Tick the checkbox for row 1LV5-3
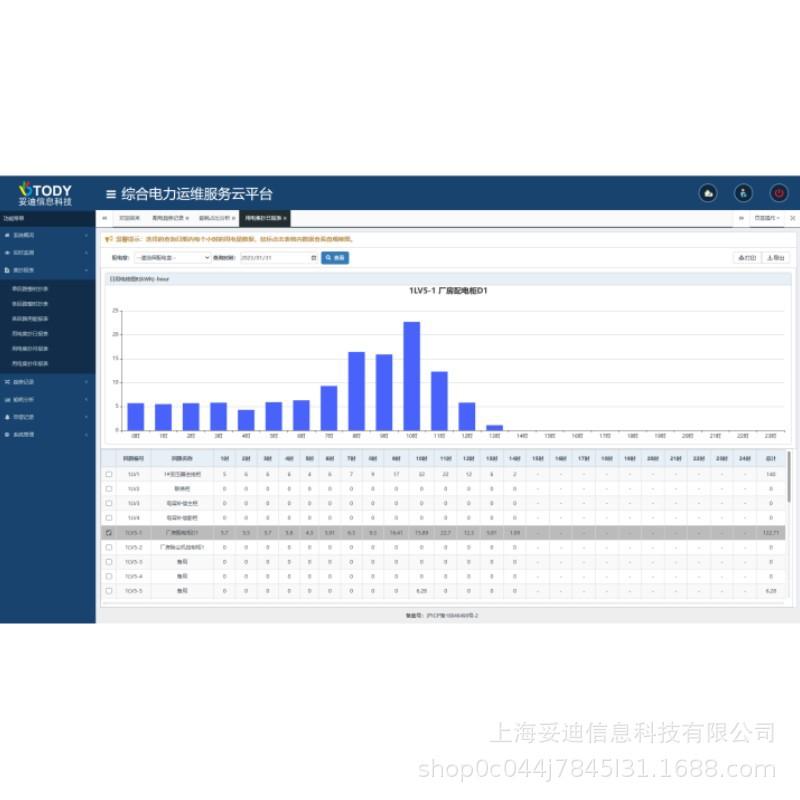Screen dimensions: 800x800 coord(109,562)
